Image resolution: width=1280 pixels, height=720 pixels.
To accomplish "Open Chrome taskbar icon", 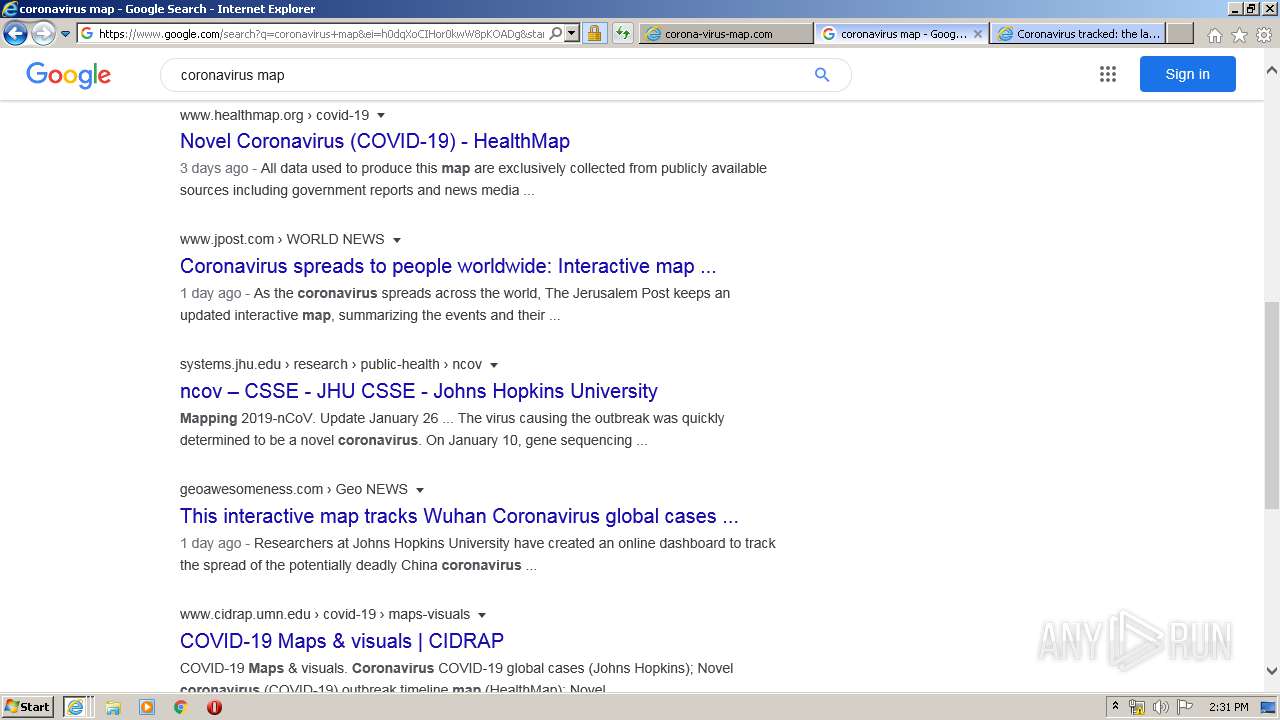I will click(180, 707).
